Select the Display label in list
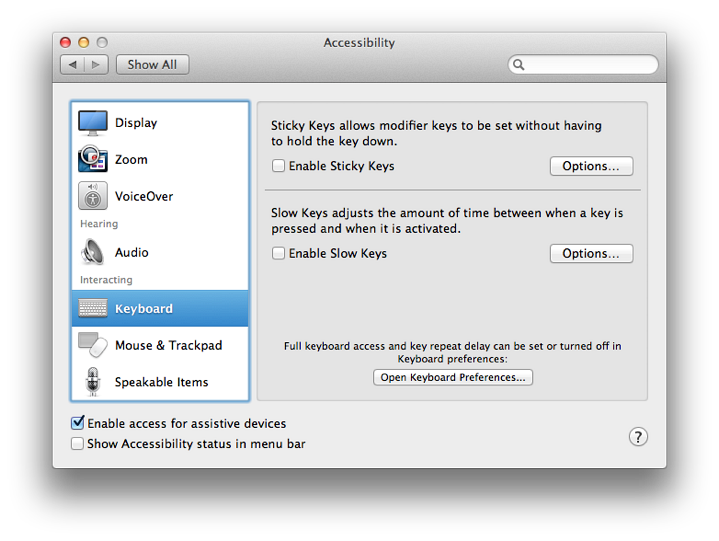The image size is (719, 541). click(136, 123)
